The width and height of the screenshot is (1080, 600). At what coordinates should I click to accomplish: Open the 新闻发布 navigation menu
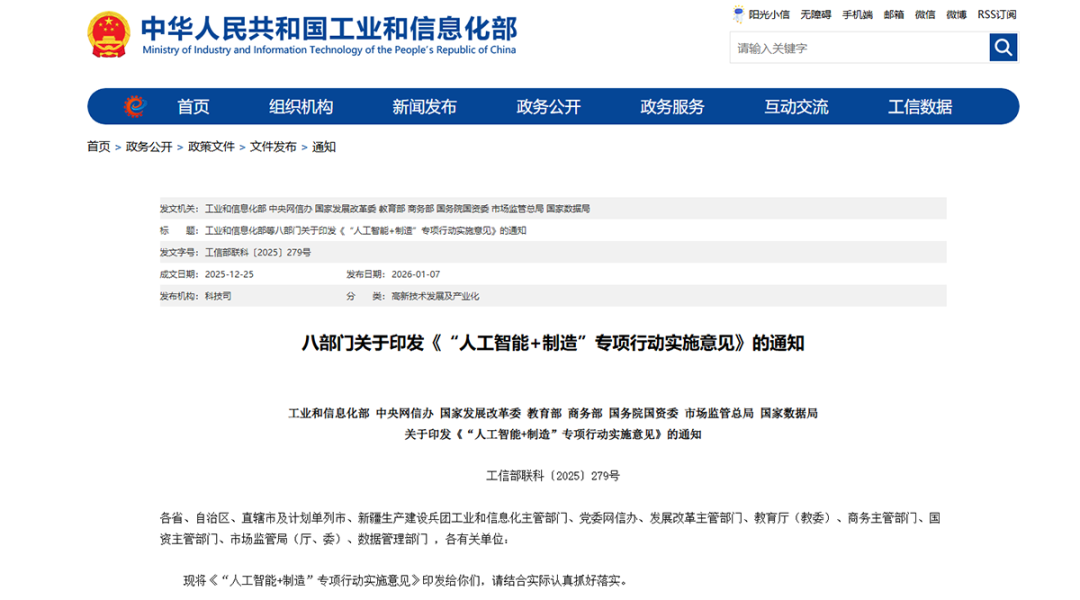point(422,106)
